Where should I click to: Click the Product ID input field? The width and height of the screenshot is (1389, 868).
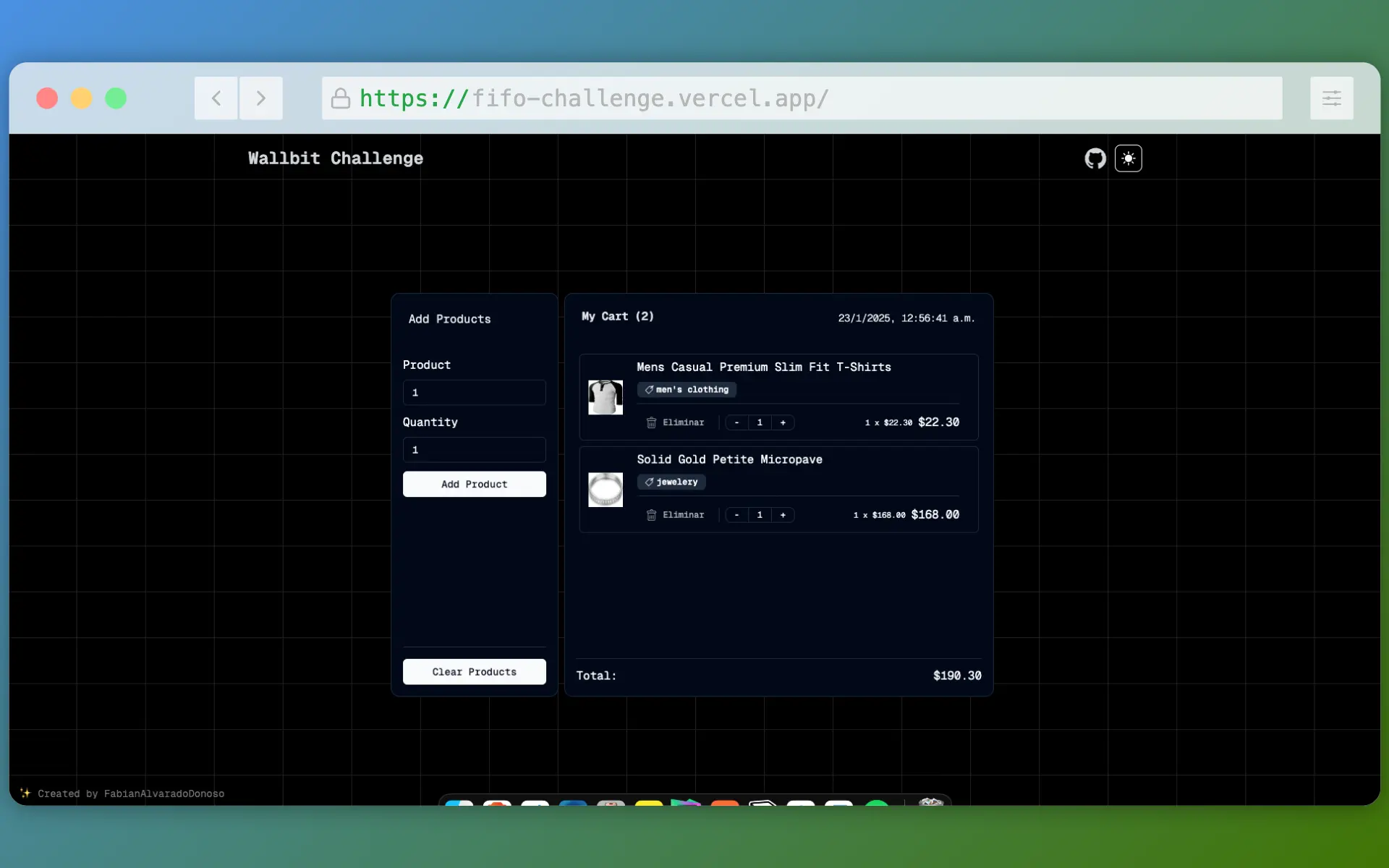pyautogui.click(x=474, y=392)
